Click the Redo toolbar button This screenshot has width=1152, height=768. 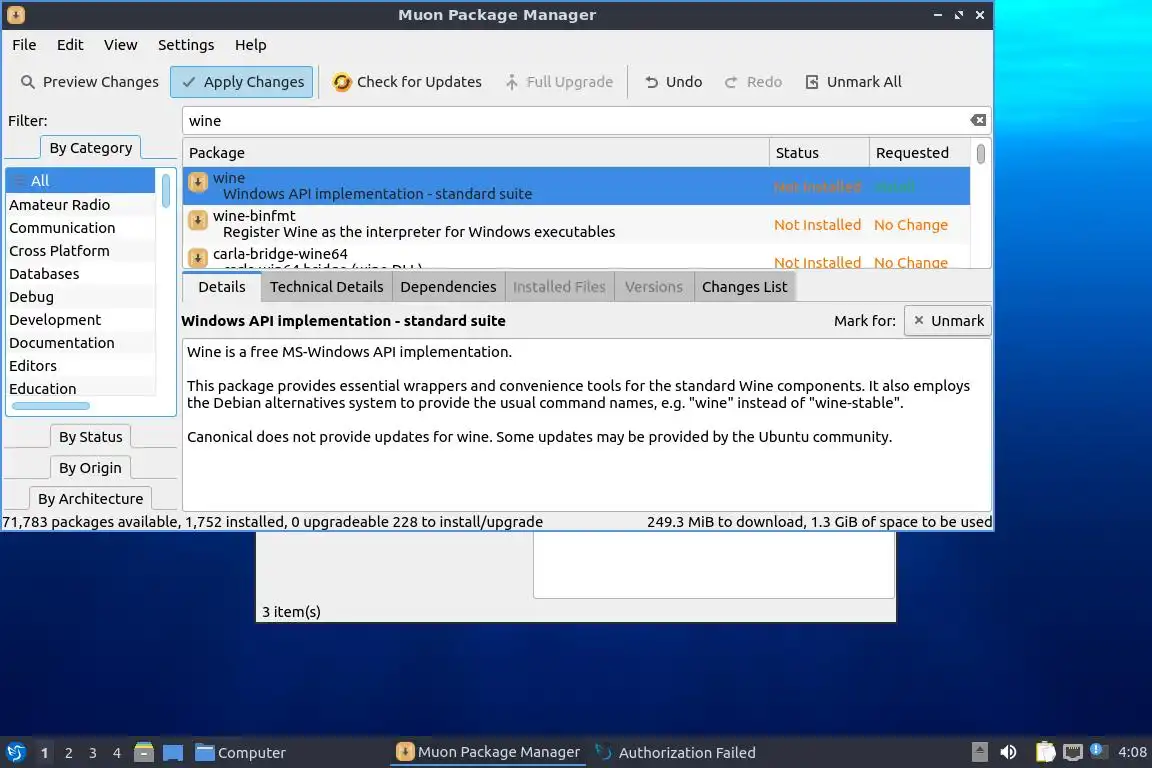(x=753, y=82)
